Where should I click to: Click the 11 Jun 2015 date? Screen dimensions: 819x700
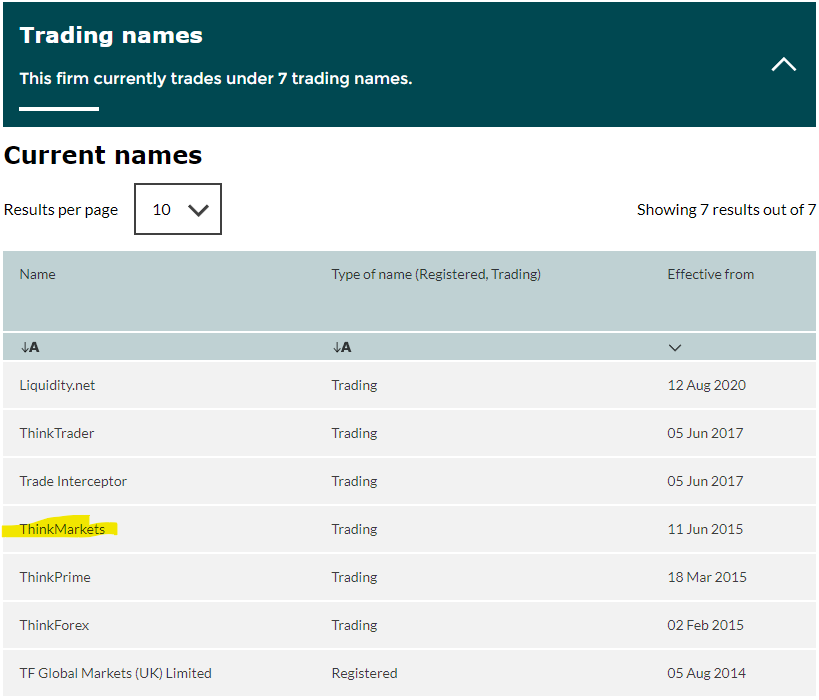tap(705, 529)
